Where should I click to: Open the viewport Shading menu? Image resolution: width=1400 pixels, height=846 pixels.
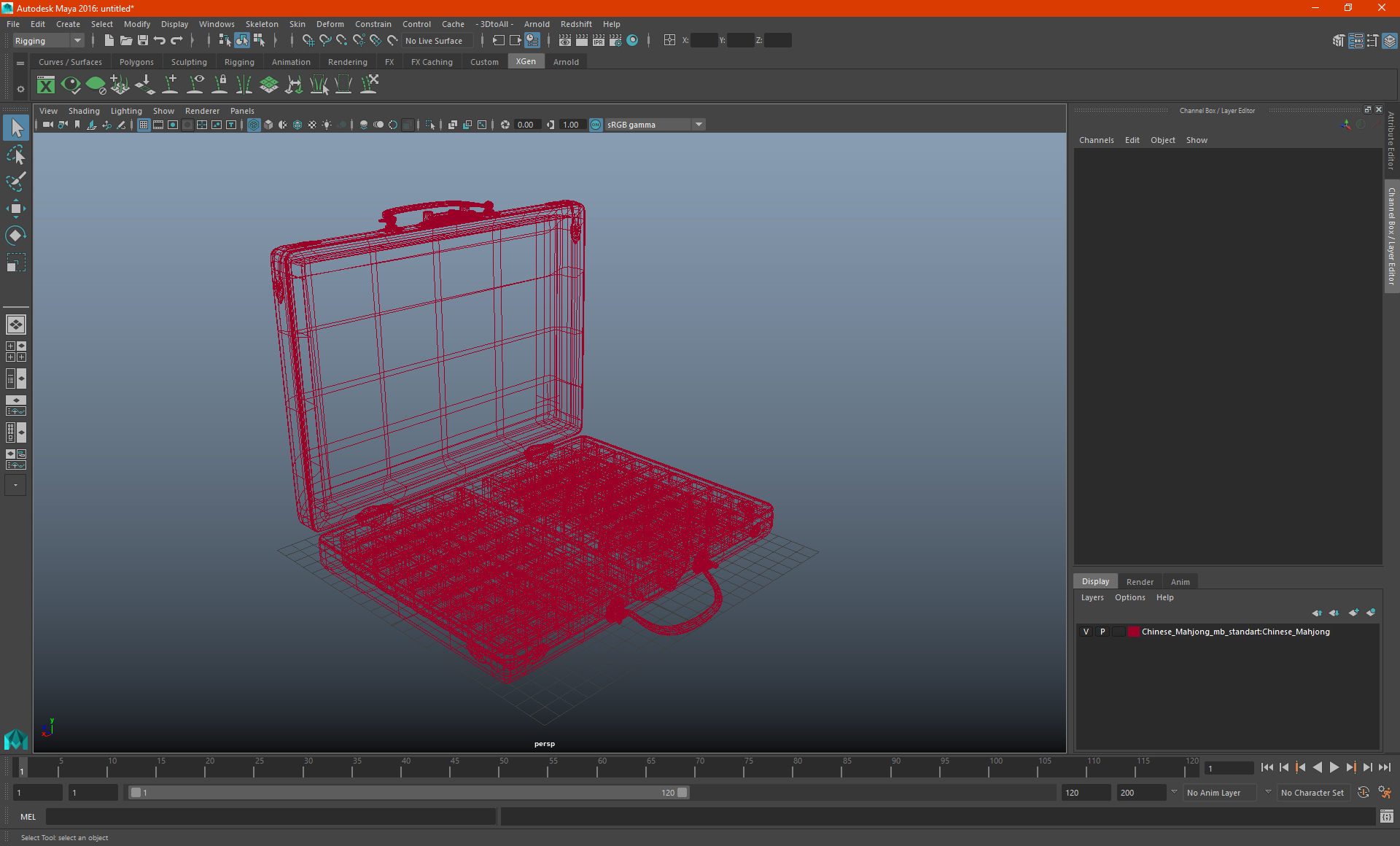[x=84, y=111]
